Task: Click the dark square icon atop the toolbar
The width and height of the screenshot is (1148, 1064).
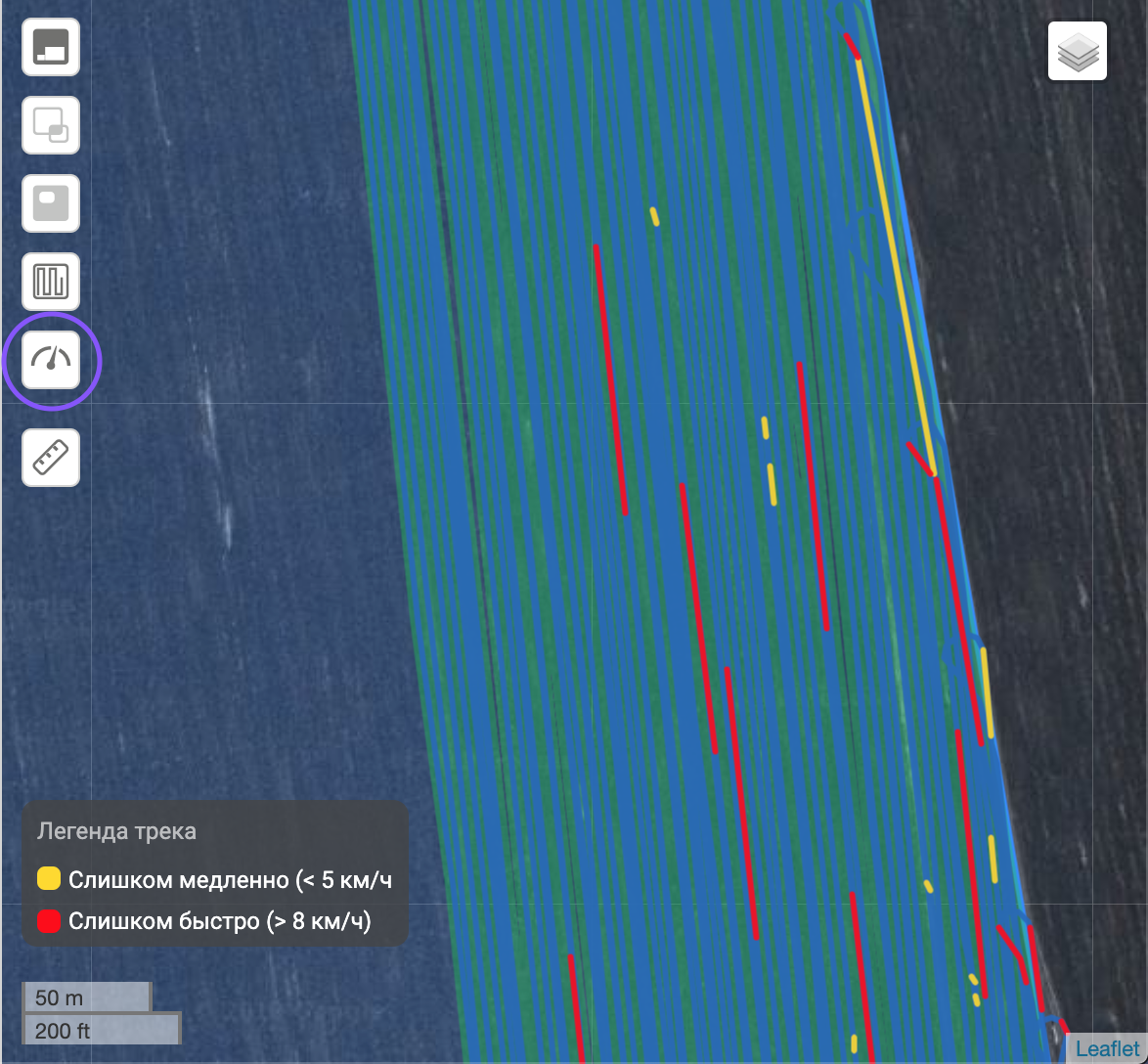Action: [51, 47]
